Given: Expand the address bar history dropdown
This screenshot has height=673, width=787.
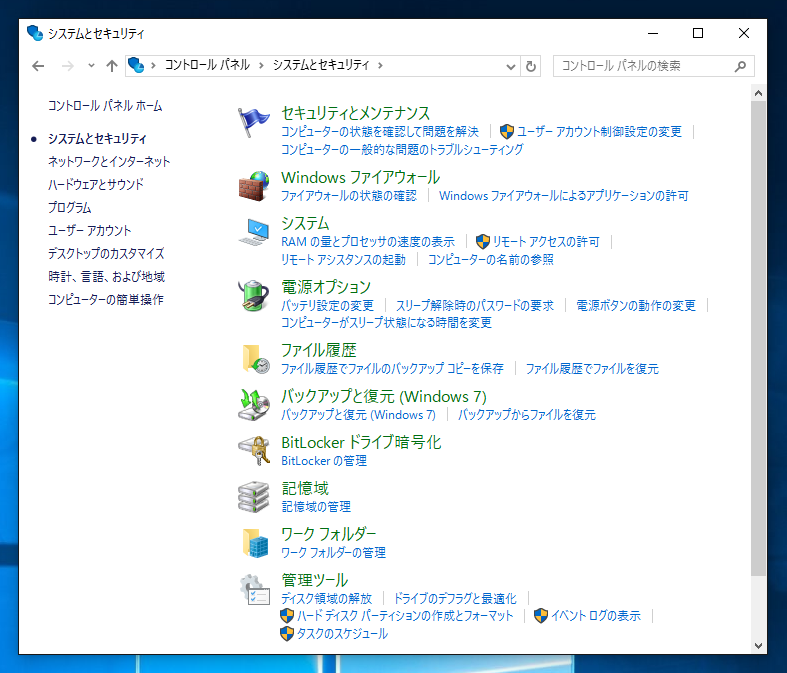Looking at the screenshot, I should 511,66.
